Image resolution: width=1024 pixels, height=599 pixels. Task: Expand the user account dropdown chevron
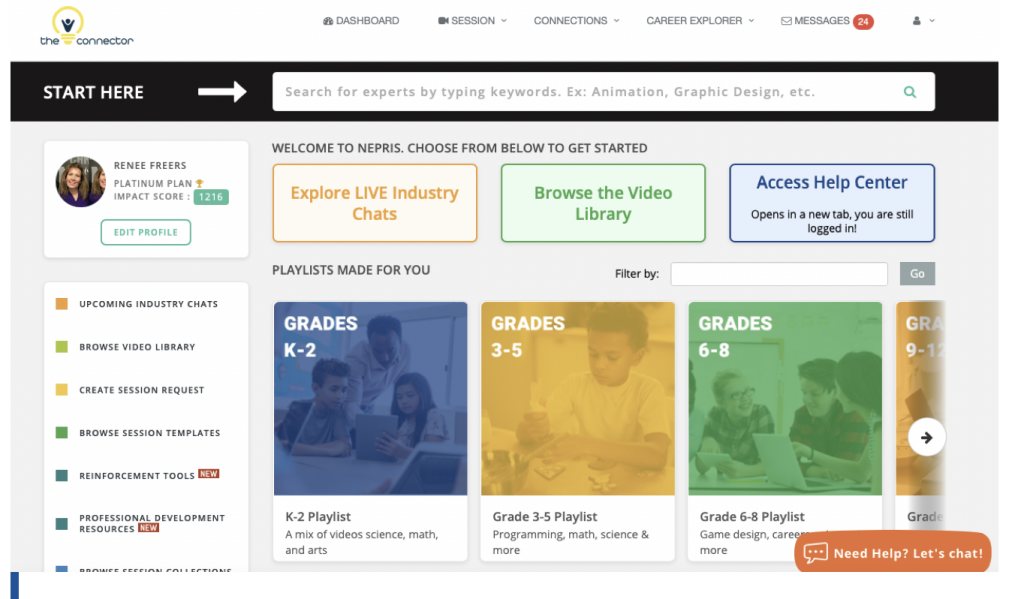(932, 21)
